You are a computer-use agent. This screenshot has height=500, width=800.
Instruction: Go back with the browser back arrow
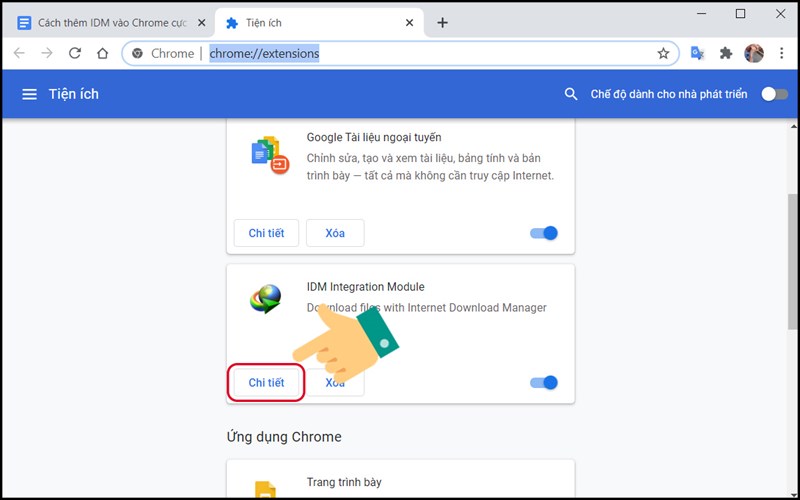19,53
